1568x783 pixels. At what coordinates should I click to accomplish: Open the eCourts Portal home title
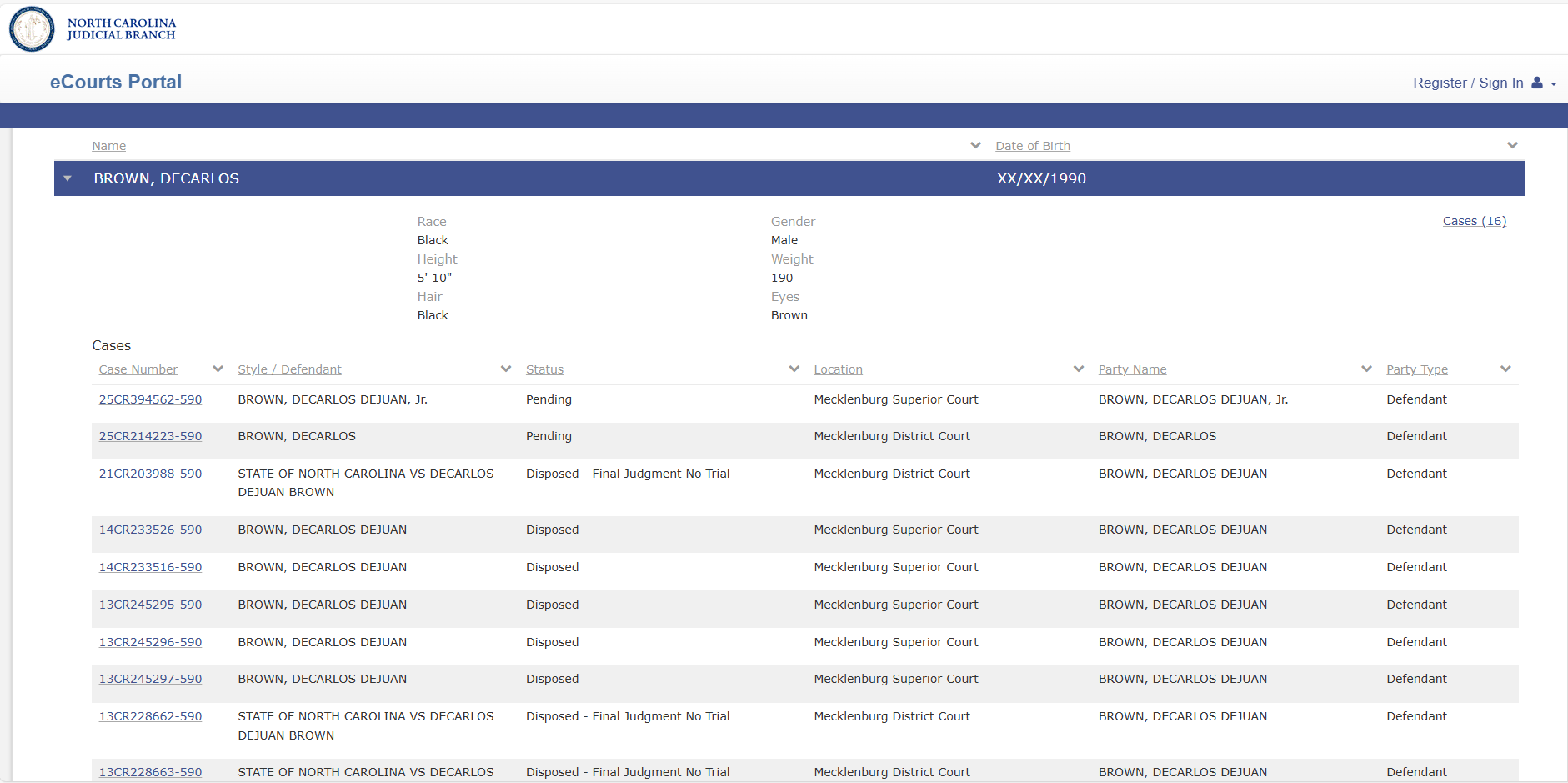(116, 82)
